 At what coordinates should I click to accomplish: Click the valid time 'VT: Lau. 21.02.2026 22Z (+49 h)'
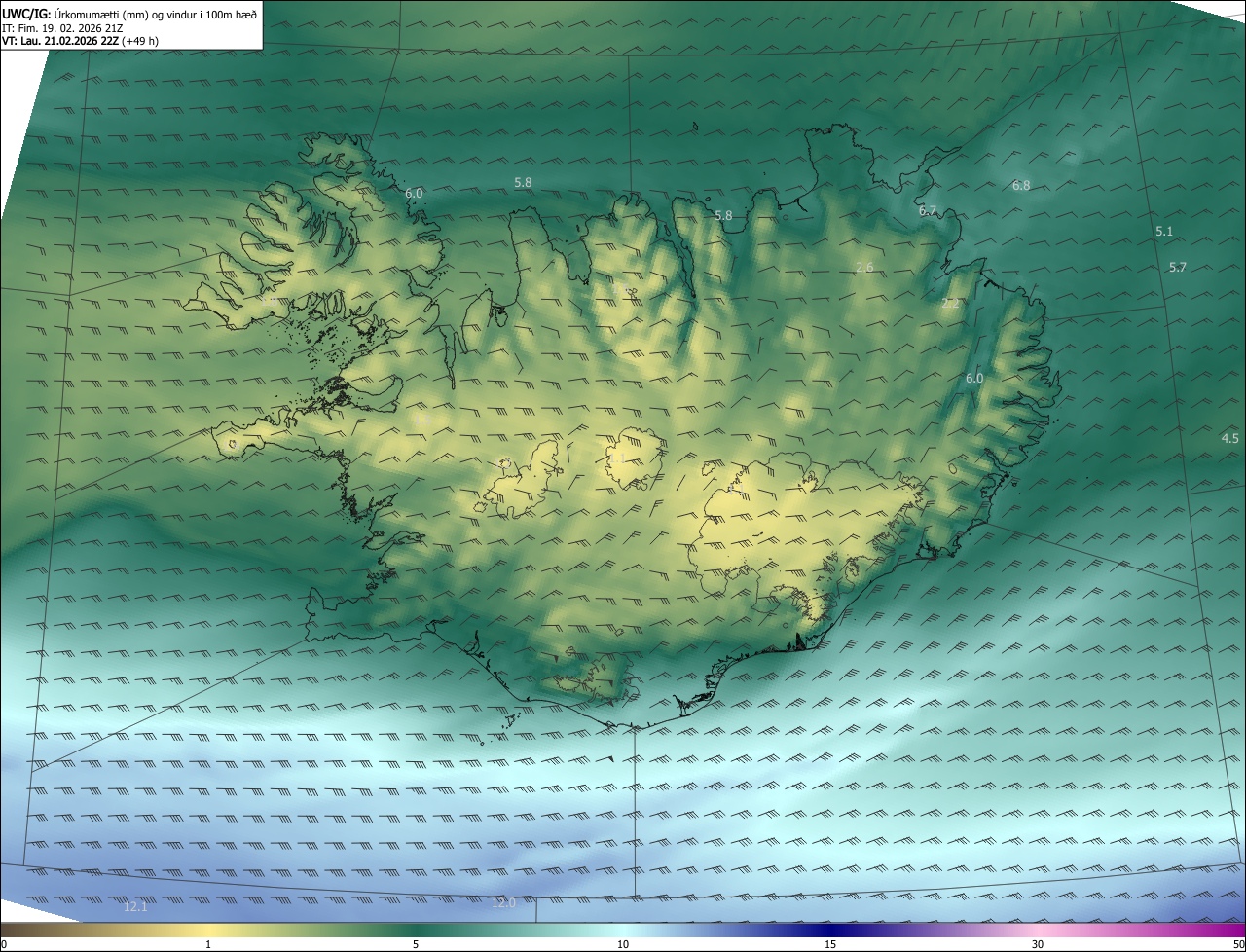click(x=81, y=41)
